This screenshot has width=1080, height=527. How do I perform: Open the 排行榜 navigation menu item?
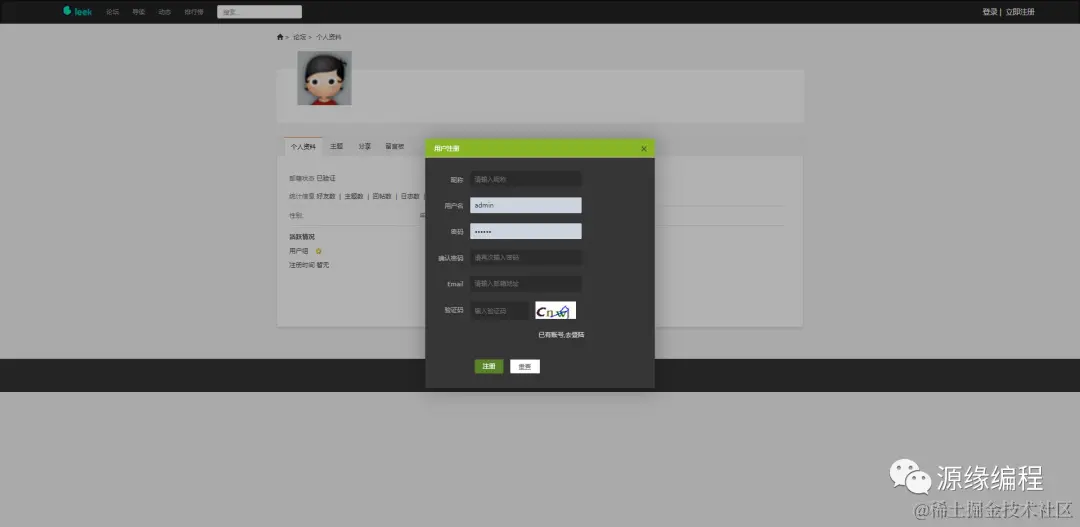pyautogui.click(x=194, y=12)
